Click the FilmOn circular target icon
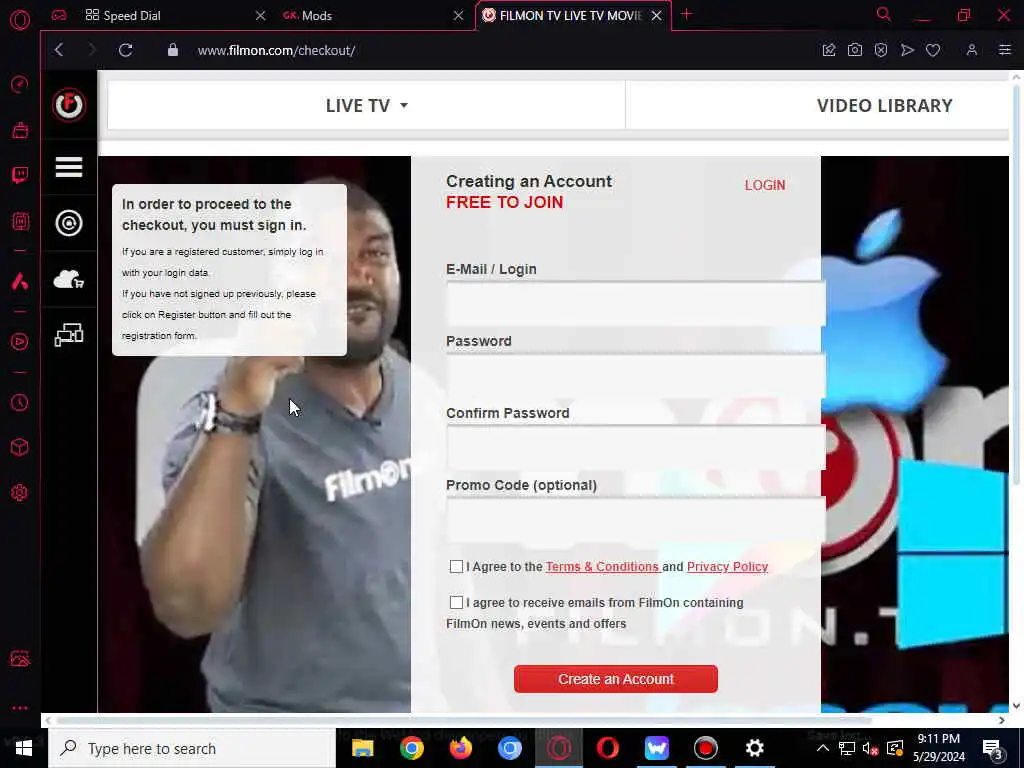This screenshot has width=1024, height=768. [69, 223]
